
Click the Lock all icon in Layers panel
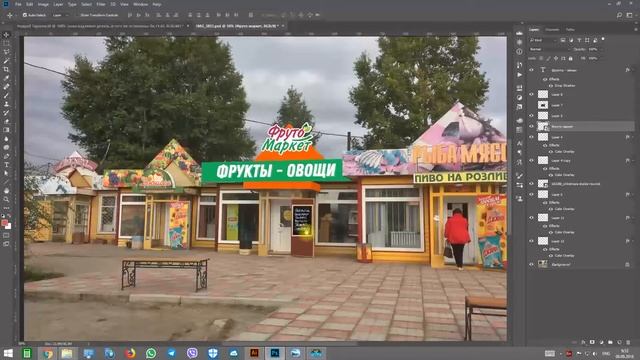tap(571, 58)
